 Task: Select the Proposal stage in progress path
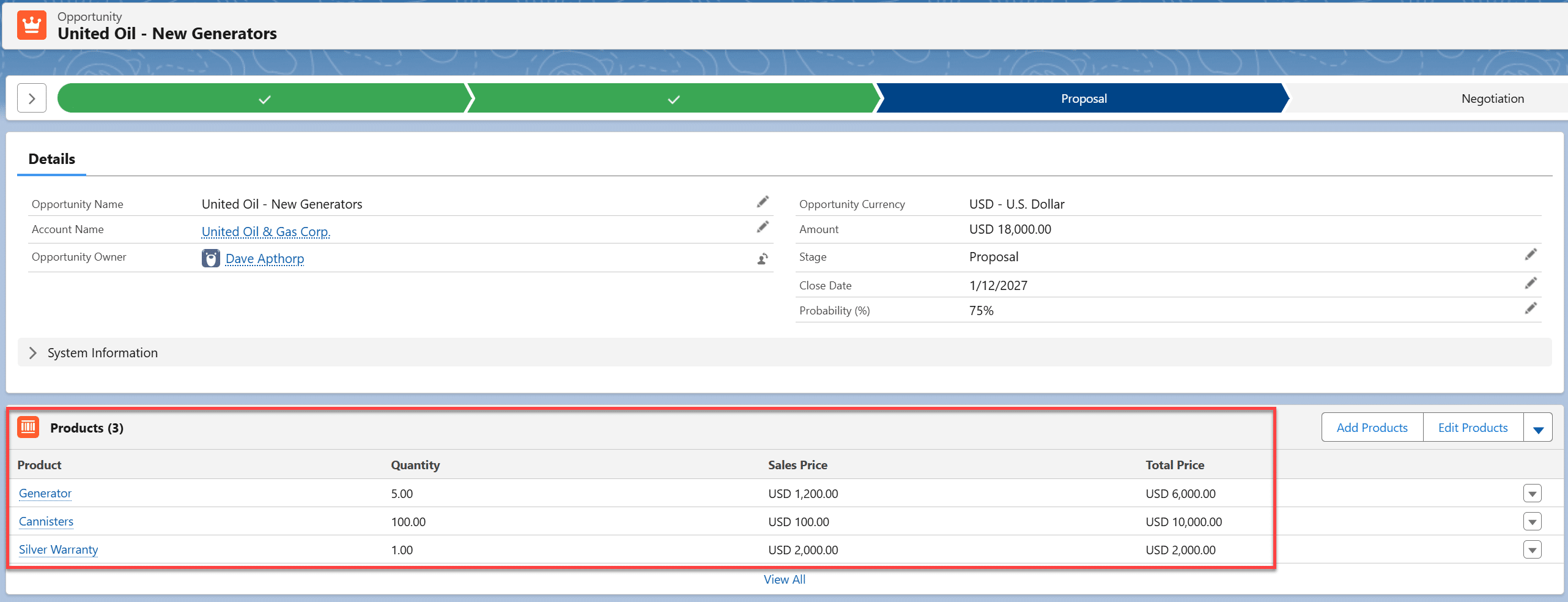point(1083,98)
